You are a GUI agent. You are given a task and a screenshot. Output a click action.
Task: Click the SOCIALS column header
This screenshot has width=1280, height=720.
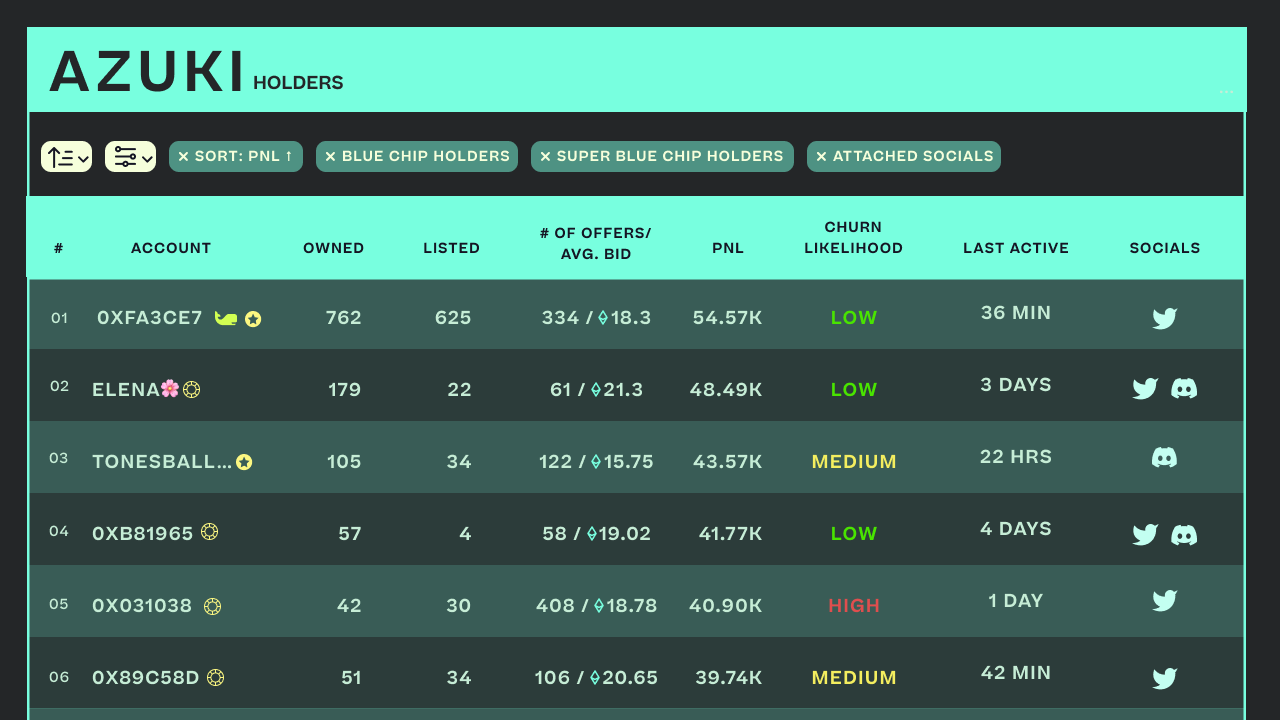(x=1165, y=248)
